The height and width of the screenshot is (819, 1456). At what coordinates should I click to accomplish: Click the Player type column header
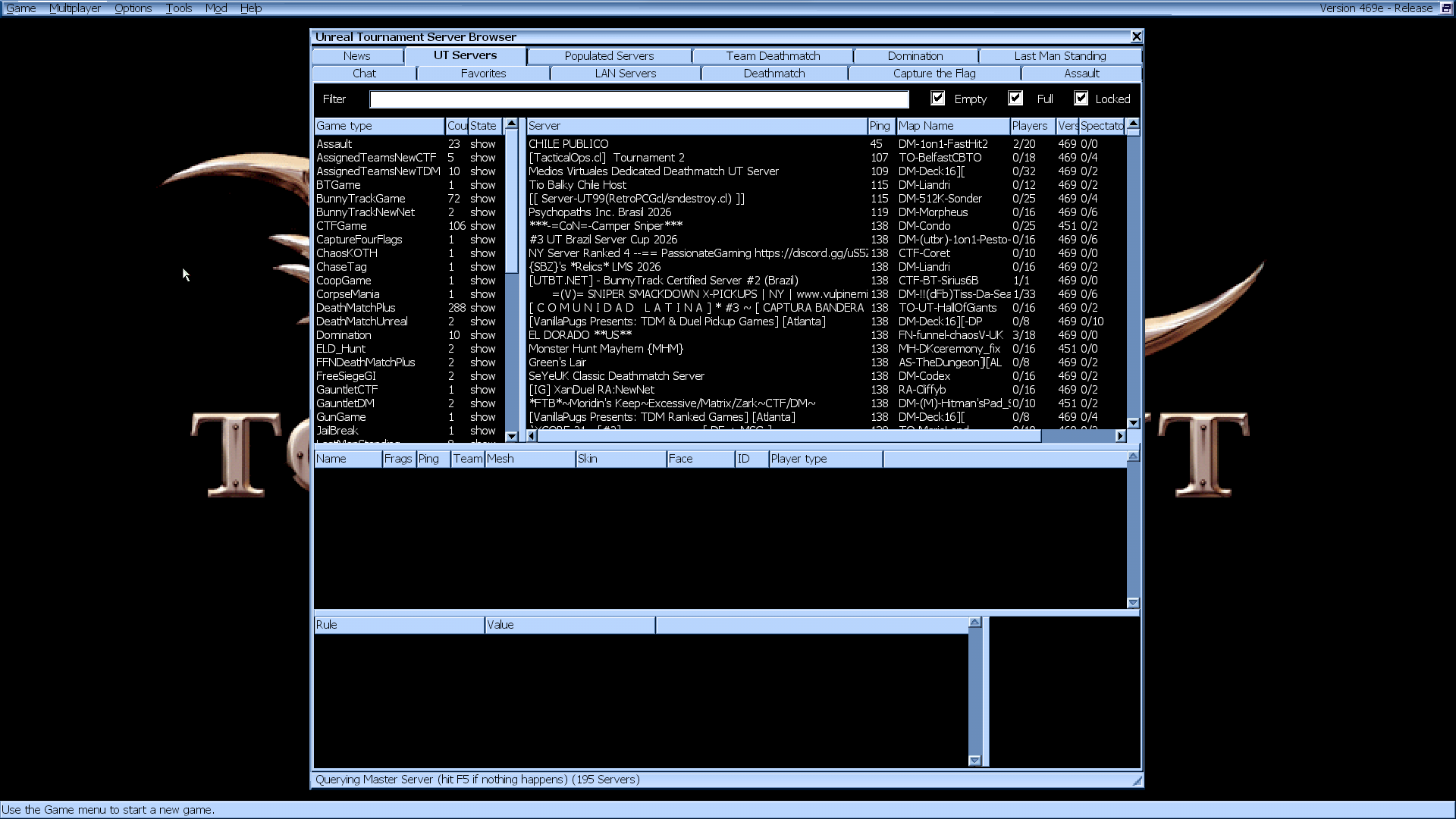point(826,459)
